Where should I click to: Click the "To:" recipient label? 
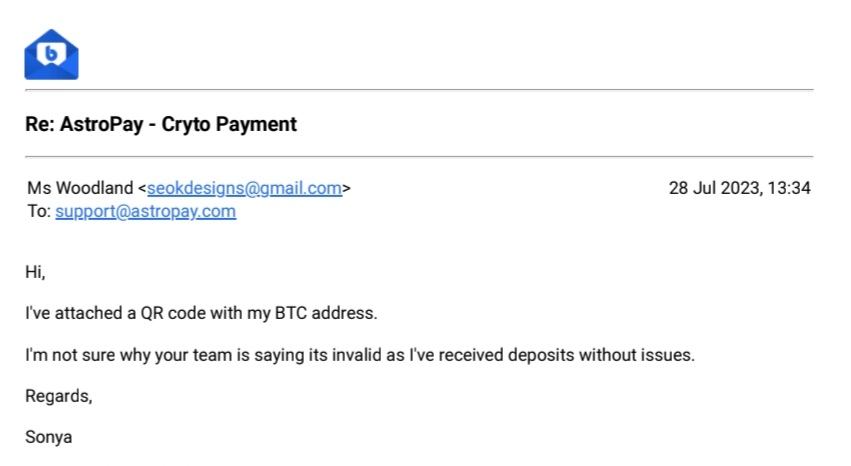point(38,211)
